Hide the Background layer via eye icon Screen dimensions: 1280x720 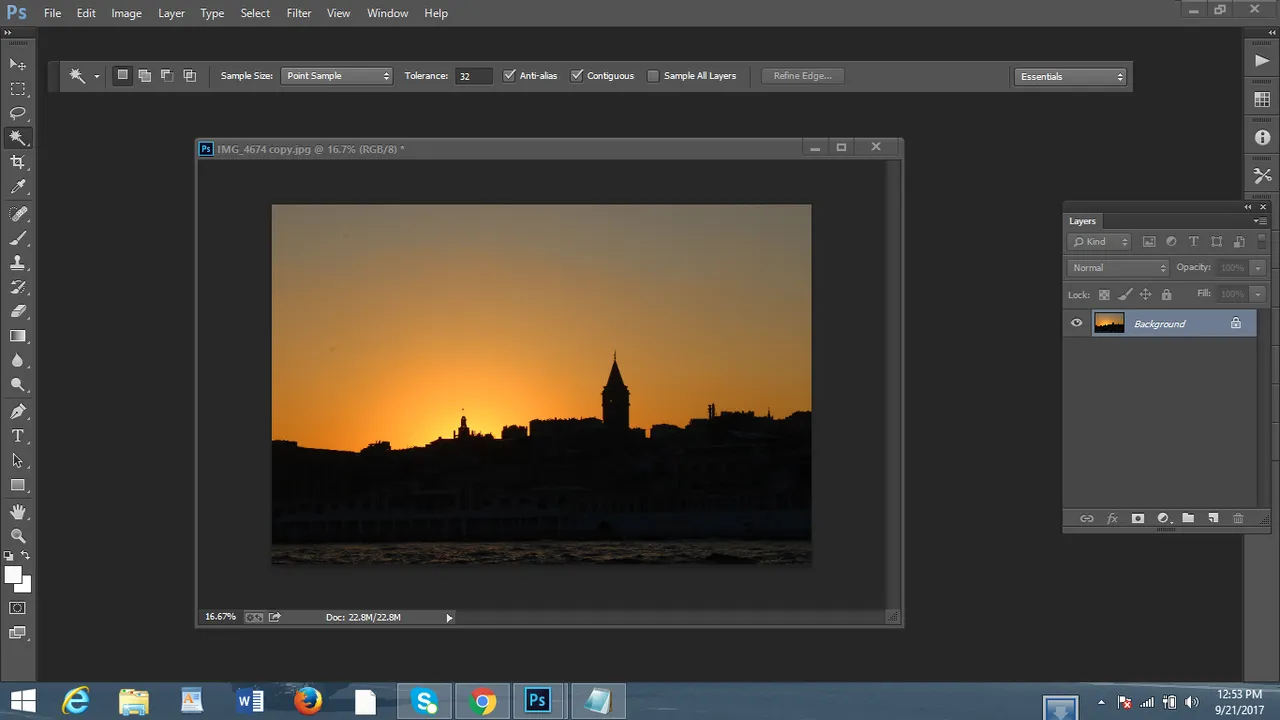(x=1077, y=323)
